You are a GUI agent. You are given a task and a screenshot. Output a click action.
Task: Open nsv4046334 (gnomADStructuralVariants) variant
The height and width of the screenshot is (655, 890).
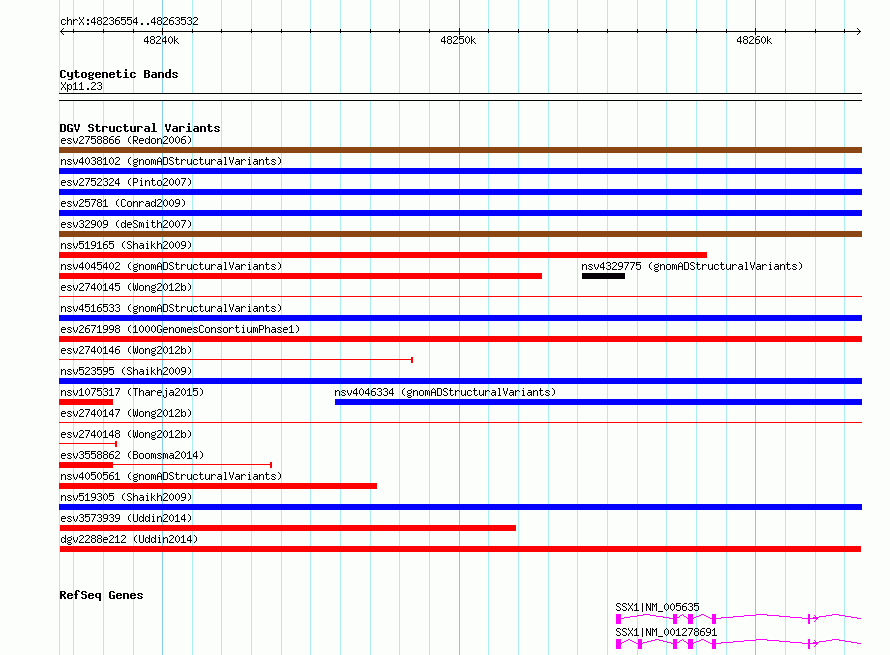click(x=445, y=392)
